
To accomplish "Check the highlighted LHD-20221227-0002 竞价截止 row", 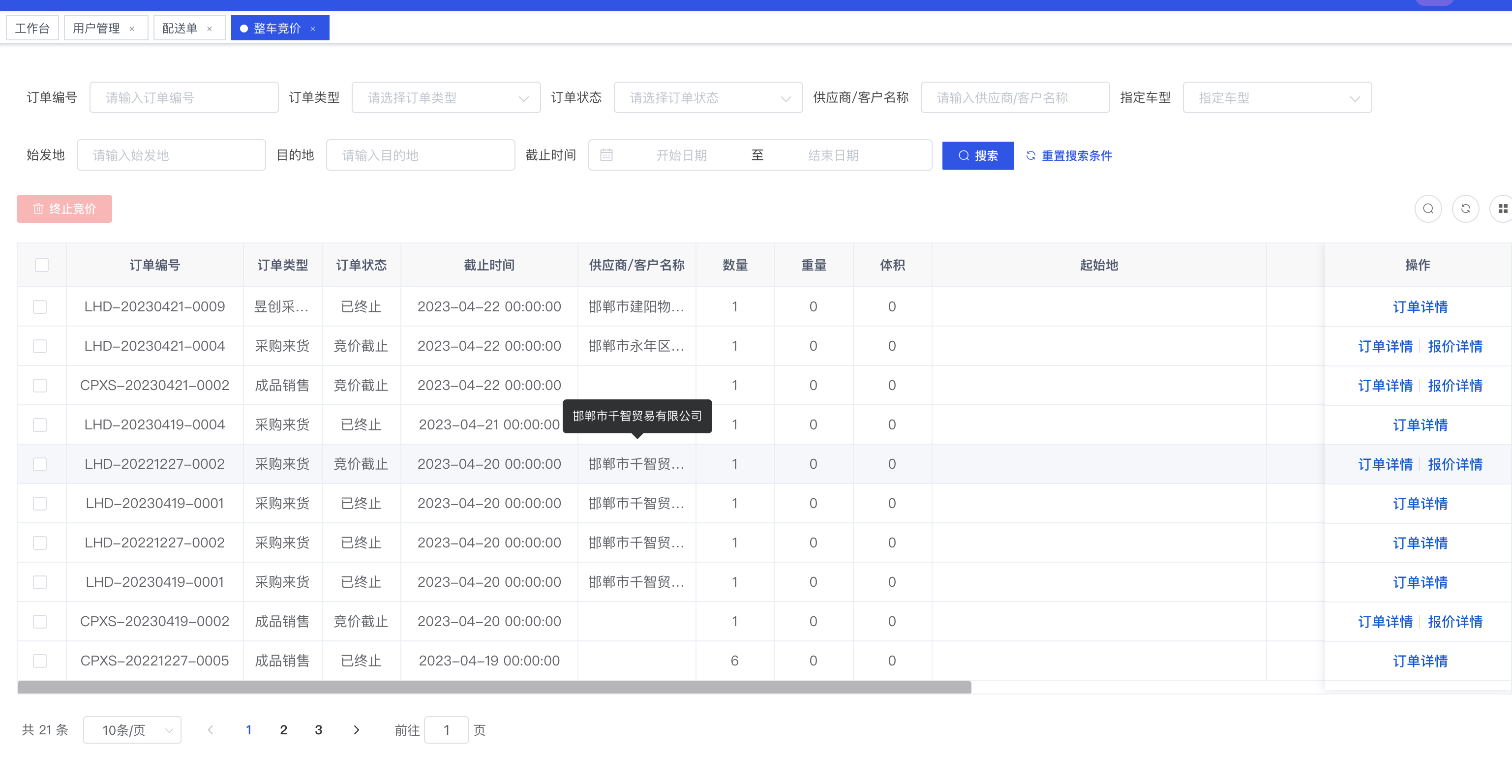I will 40,464.
